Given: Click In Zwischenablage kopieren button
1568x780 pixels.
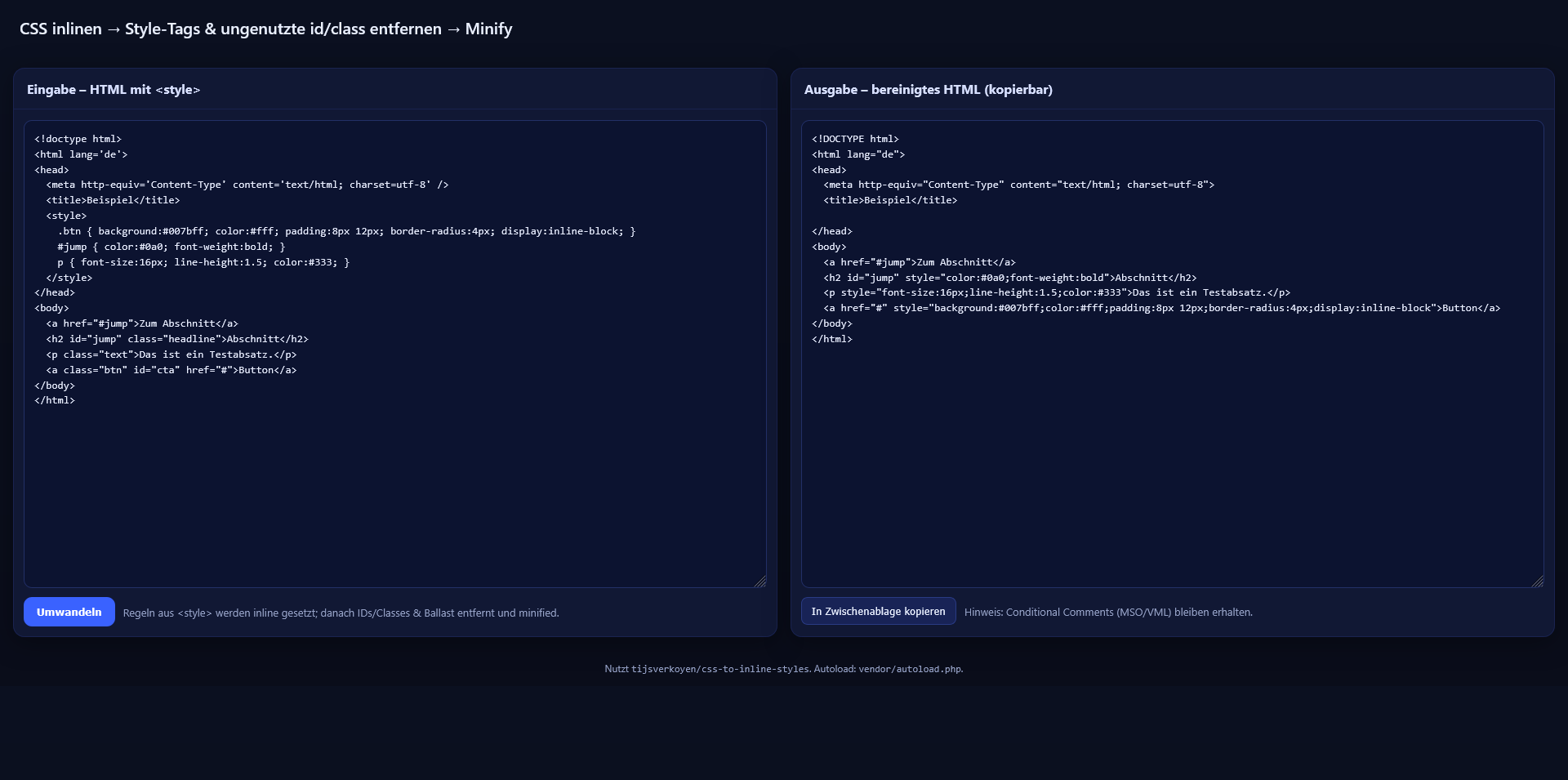Looking at the screenshot, I should (878, 611).
